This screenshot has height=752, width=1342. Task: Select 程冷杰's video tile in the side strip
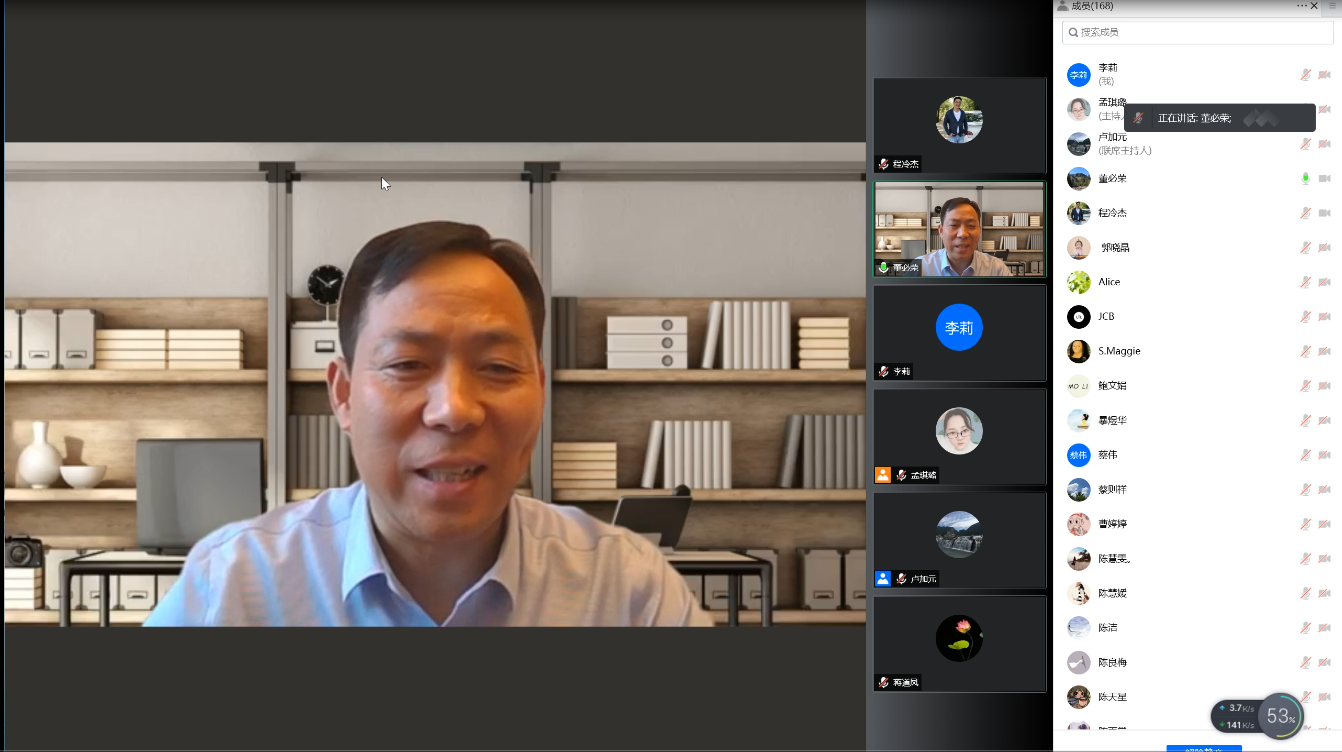(959, 125)
